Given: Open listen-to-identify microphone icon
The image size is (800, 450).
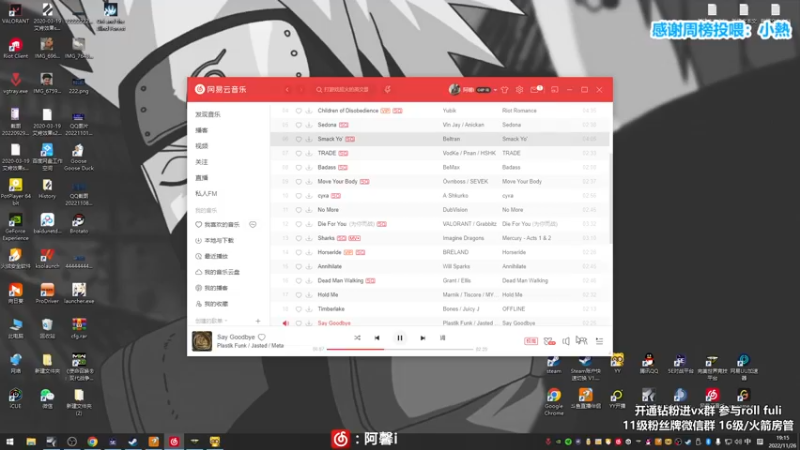Looking at the screenshot, I should [x=388, y=89].
